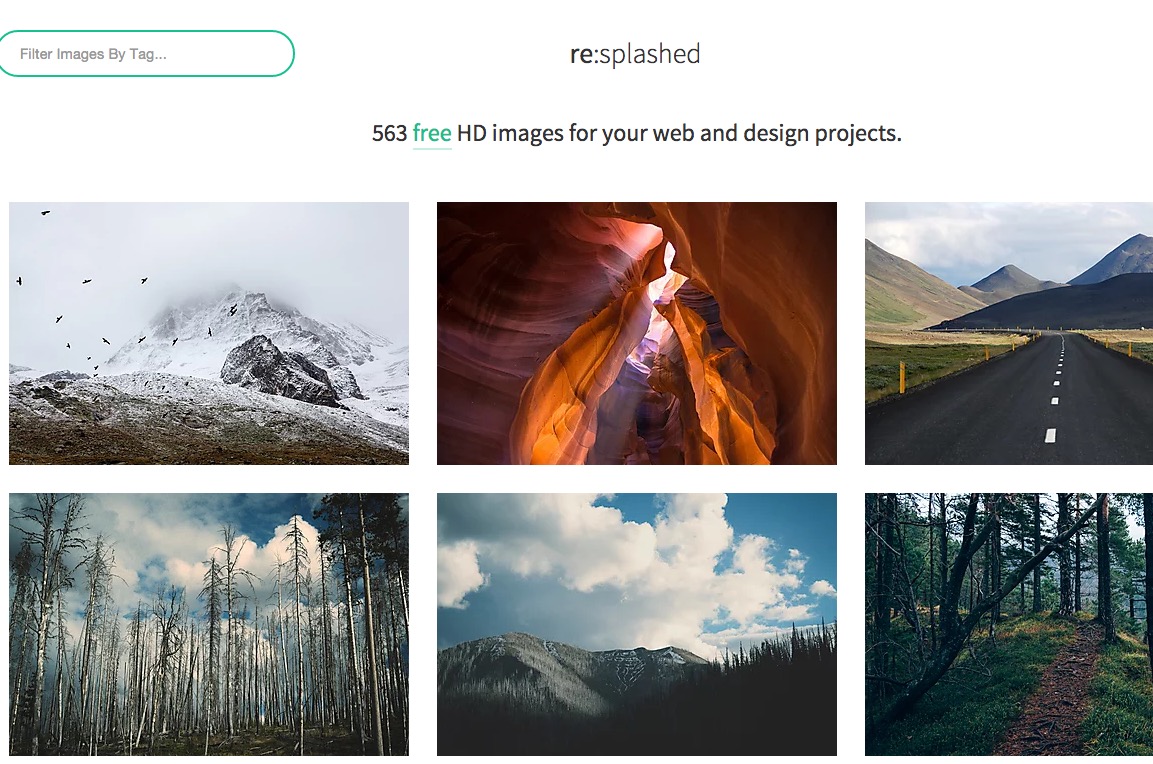Focus the Filter Images By Tag field

point(146,54)
